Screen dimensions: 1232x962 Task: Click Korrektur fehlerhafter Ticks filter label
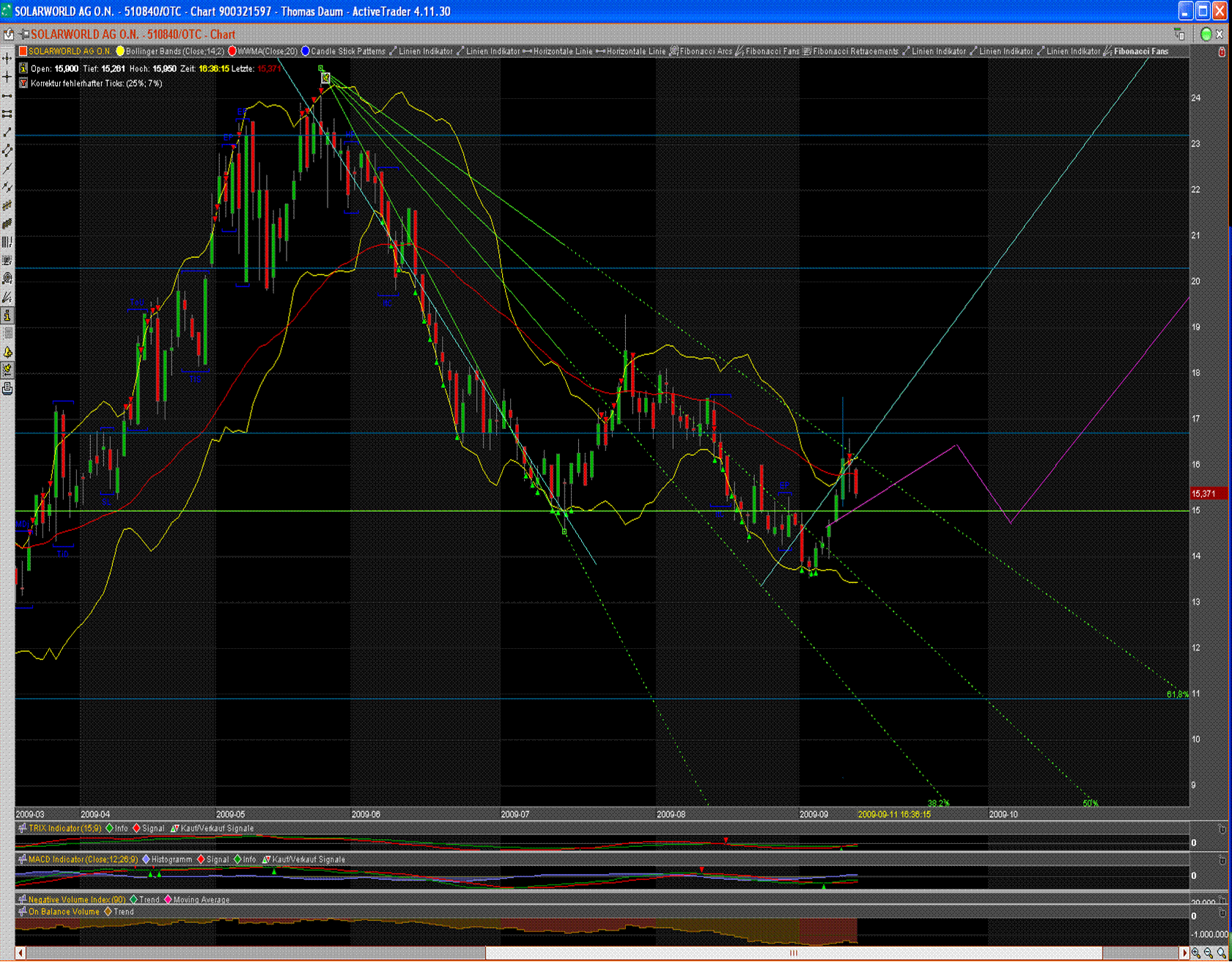96,84
